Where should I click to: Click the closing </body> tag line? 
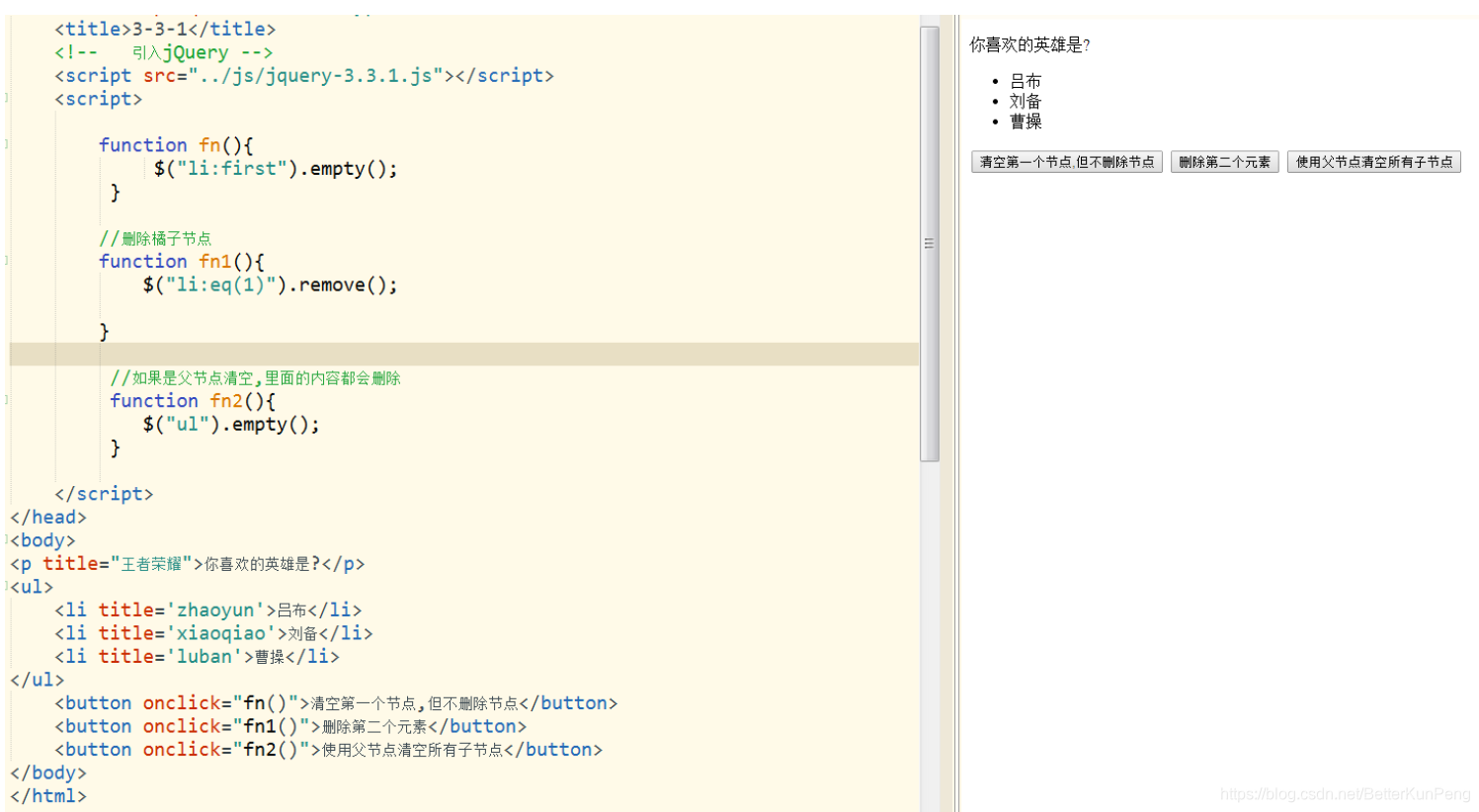[x=48, y=772]
